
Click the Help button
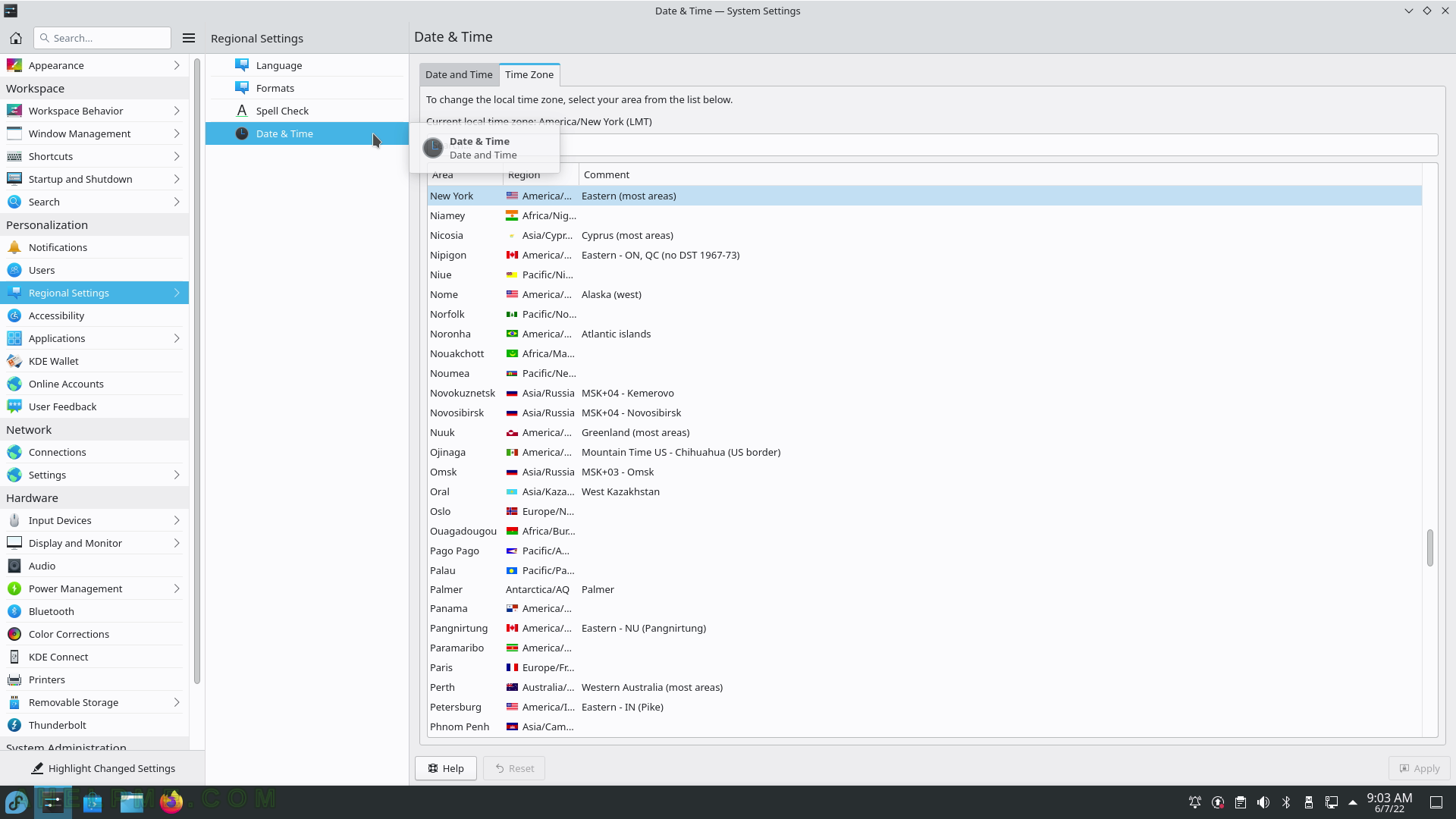point(446,768)
